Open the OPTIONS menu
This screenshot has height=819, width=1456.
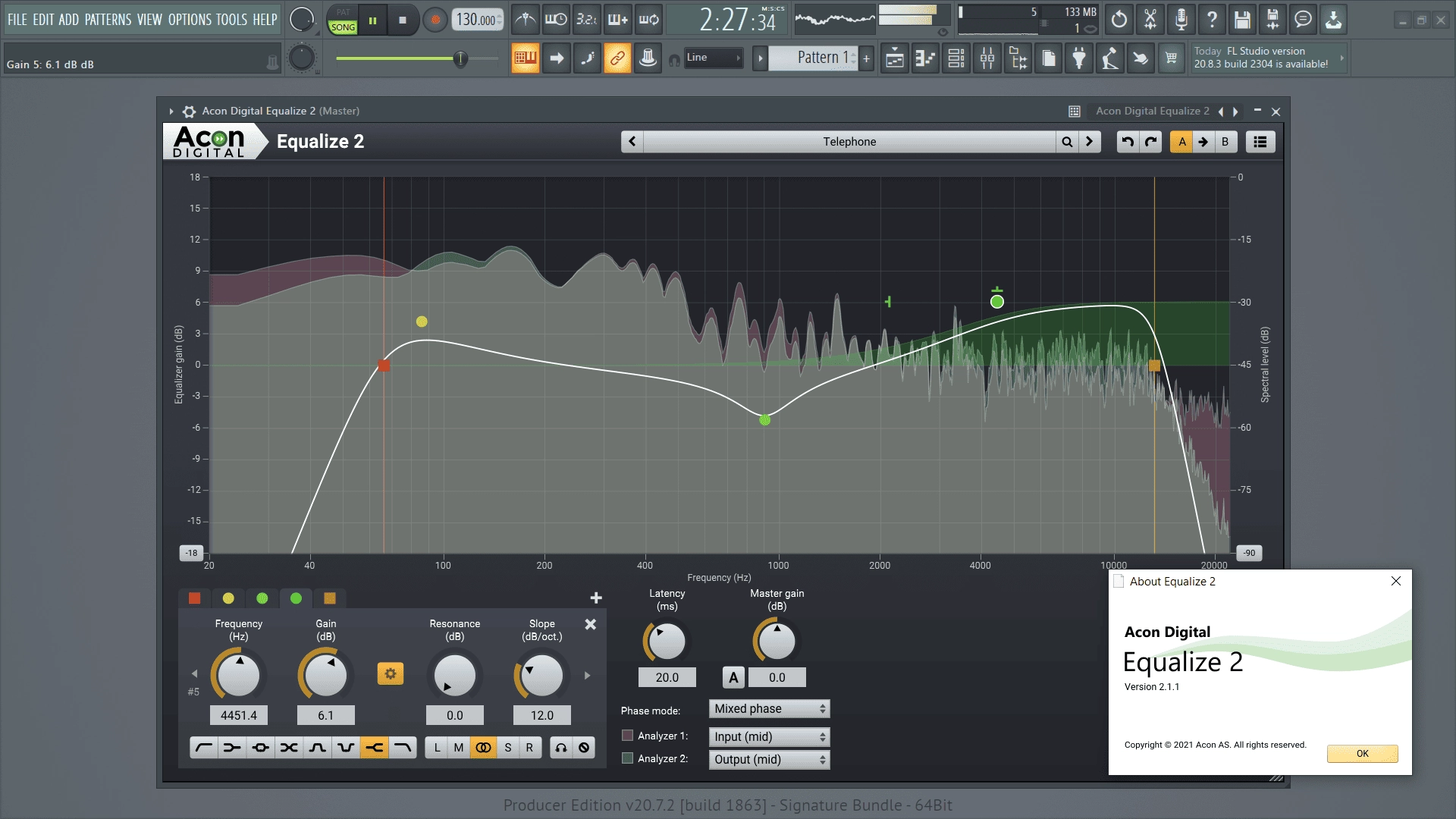pos(190,20)
